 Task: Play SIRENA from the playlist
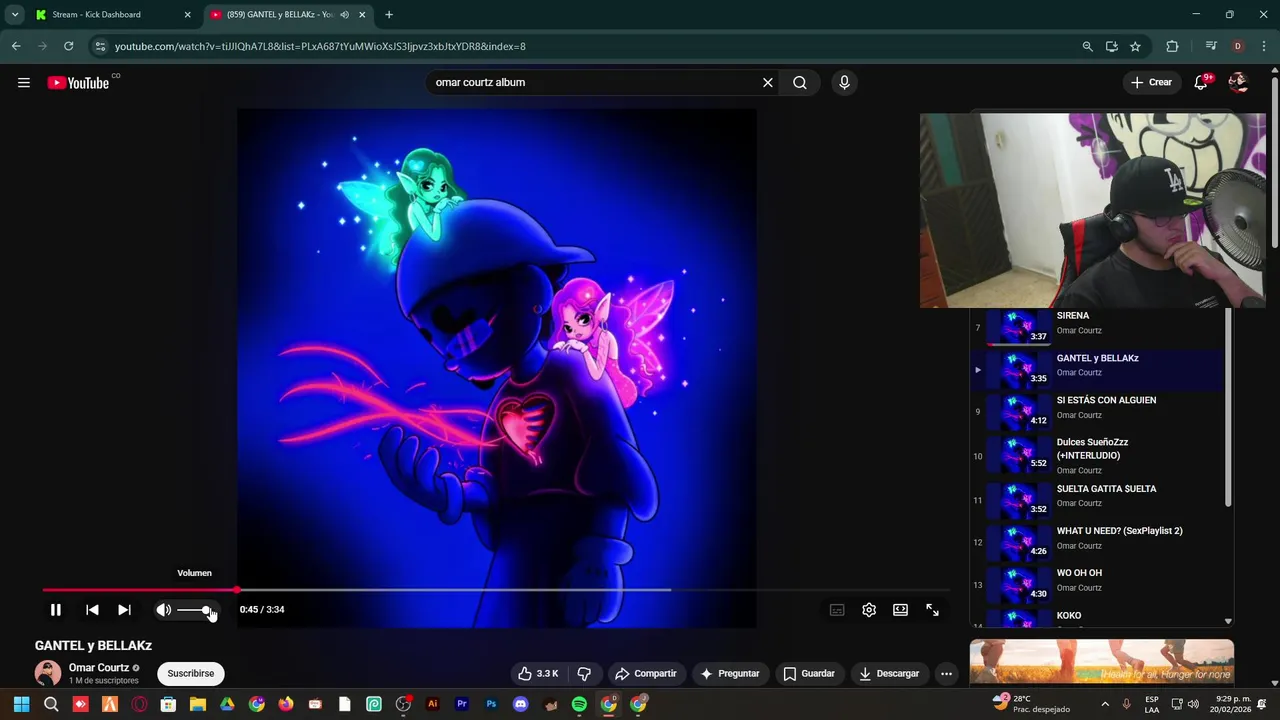tap(1098, 327)
